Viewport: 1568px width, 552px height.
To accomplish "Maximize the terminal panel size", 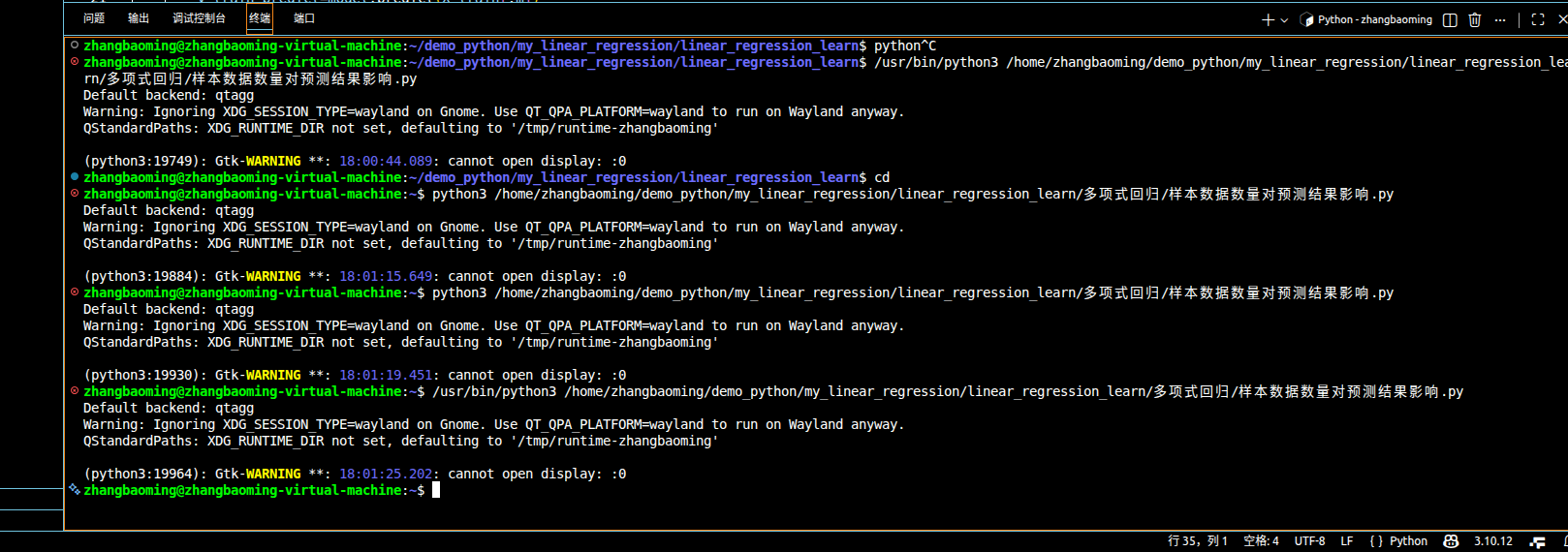I will click(x=1538, y=19).
